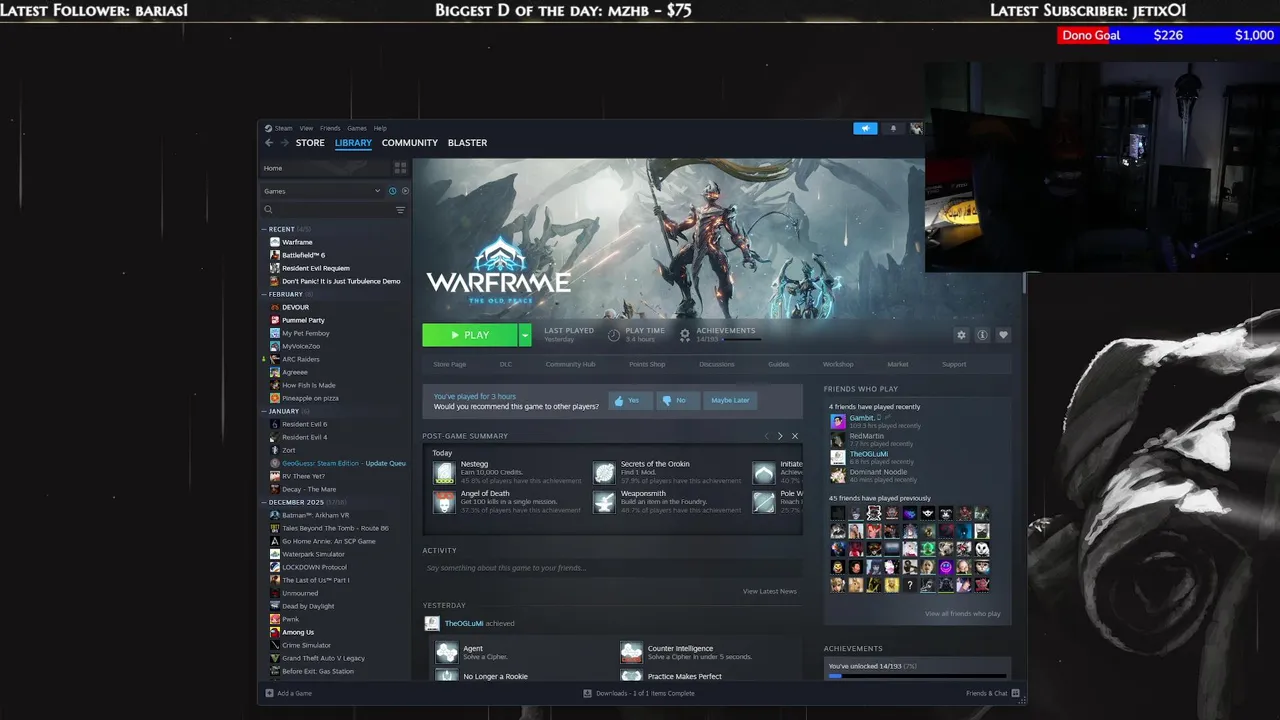Open RedMartin friend avatar

pos(838,439)
